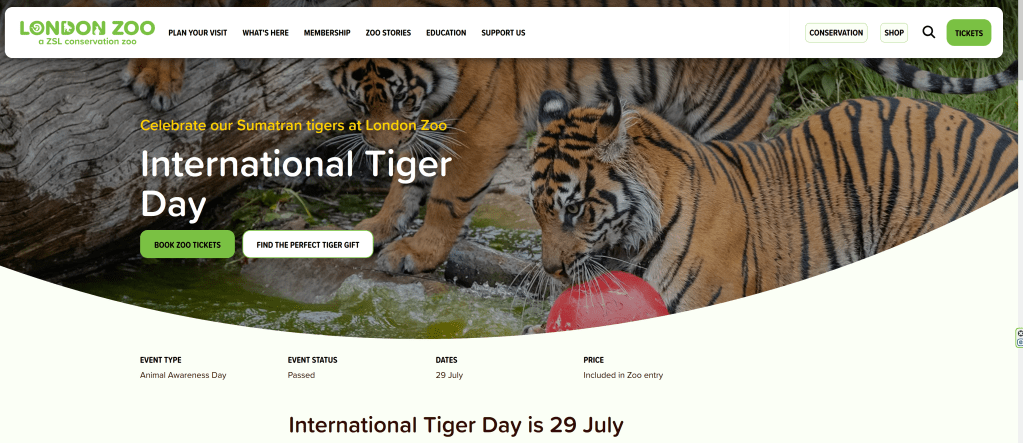Expand the Membership navigation item
This screenshot has width=1023, height=443.
(x=327, y=33)
